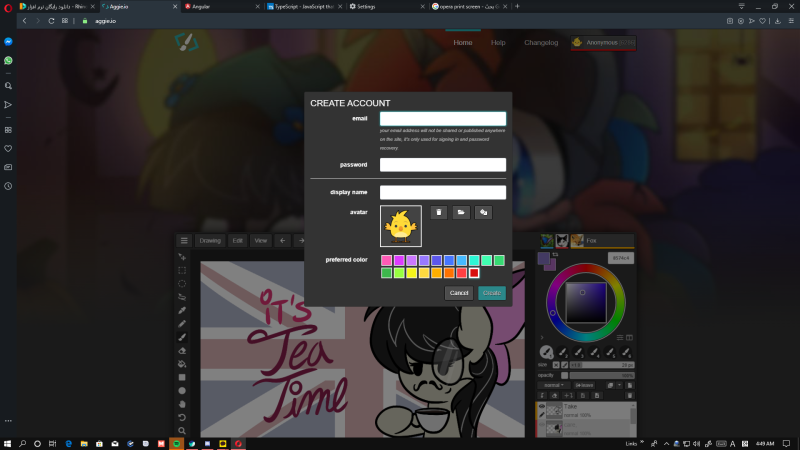Open WhatsApp in Opera sidebar
800x450 pixels.
(x=8, y=60)
